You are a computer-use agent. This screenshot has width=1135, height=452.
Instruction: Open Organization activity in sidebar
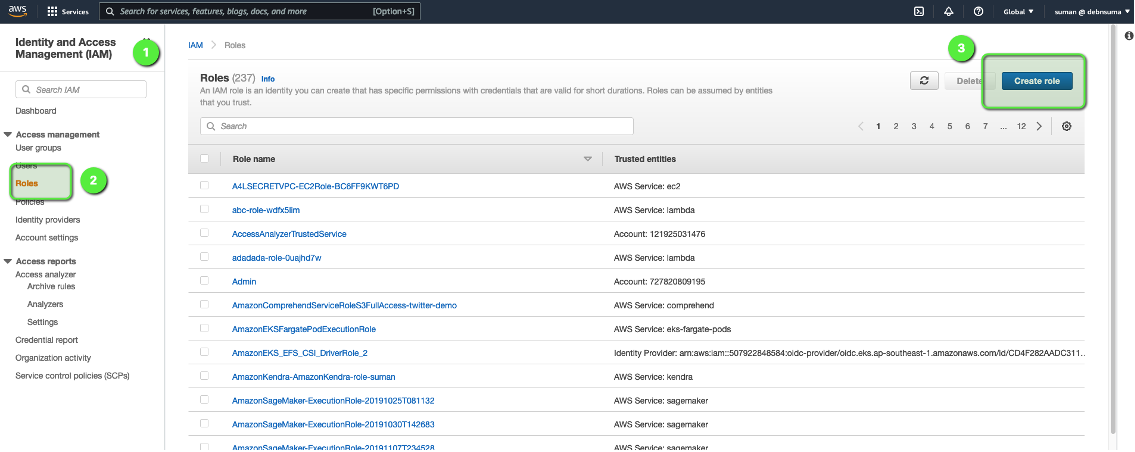point(53,358)
